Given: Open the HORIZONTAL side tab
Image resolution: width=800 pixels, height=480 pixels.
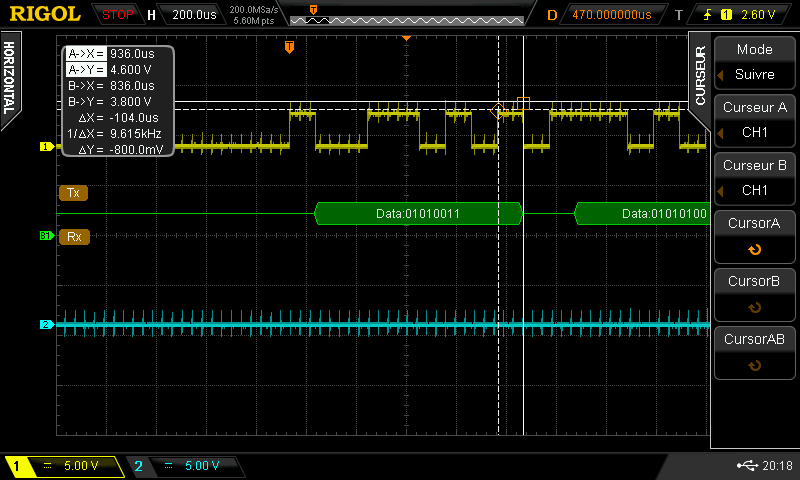Looking at the screenshot, I should pos(9,78).
